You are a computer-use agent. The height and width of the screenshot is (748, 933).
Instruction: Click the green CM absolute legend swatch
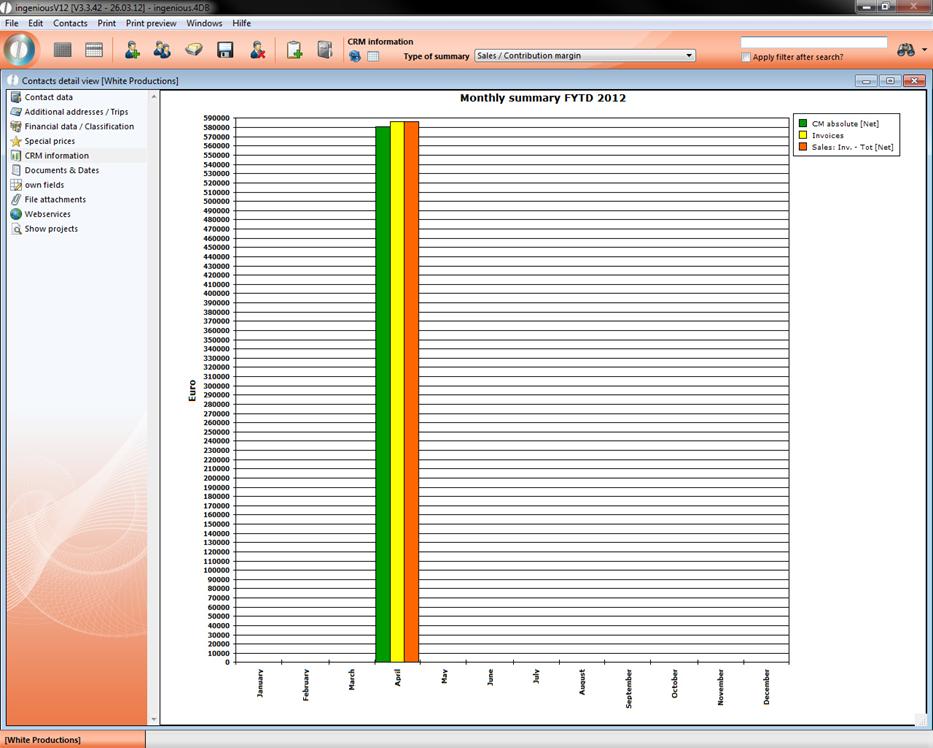pyautogui.click(x=802, y=123)
